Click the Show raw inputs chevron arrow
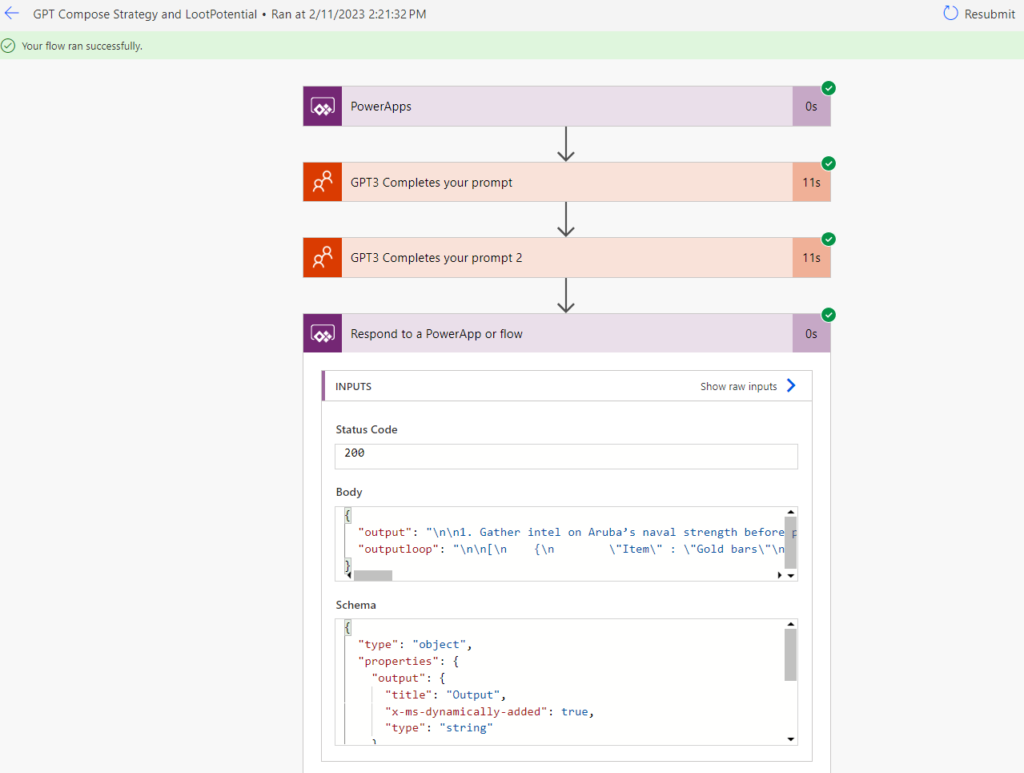Image resolution: width=1024 pixels, height=773 pixels. click(x=791, y=386)
